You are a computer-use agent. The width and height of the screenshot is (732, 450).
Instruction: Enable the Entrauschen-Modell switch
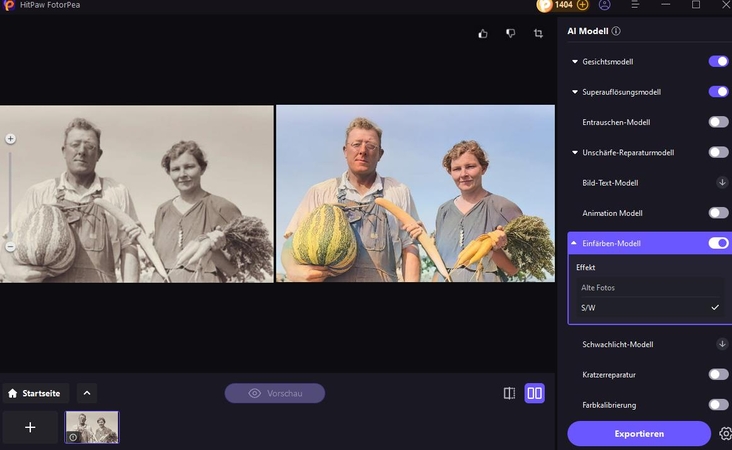pos(718,122)
